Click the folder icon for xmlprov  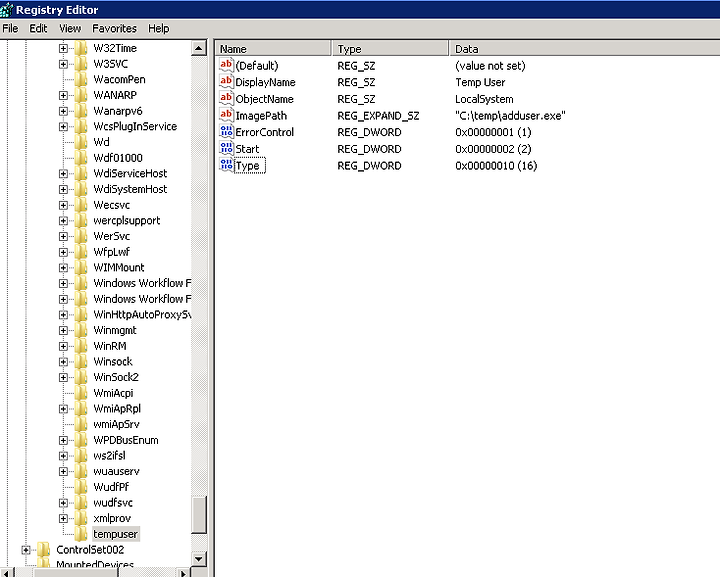(81, 518)
